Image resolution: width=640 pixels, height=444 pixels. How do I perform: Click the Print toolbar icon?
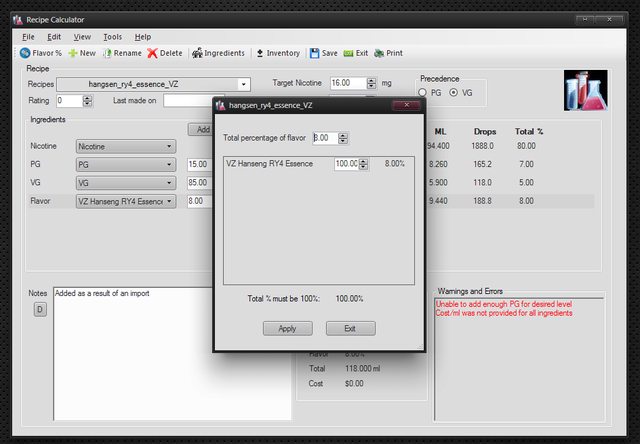(x=380, y=53)
